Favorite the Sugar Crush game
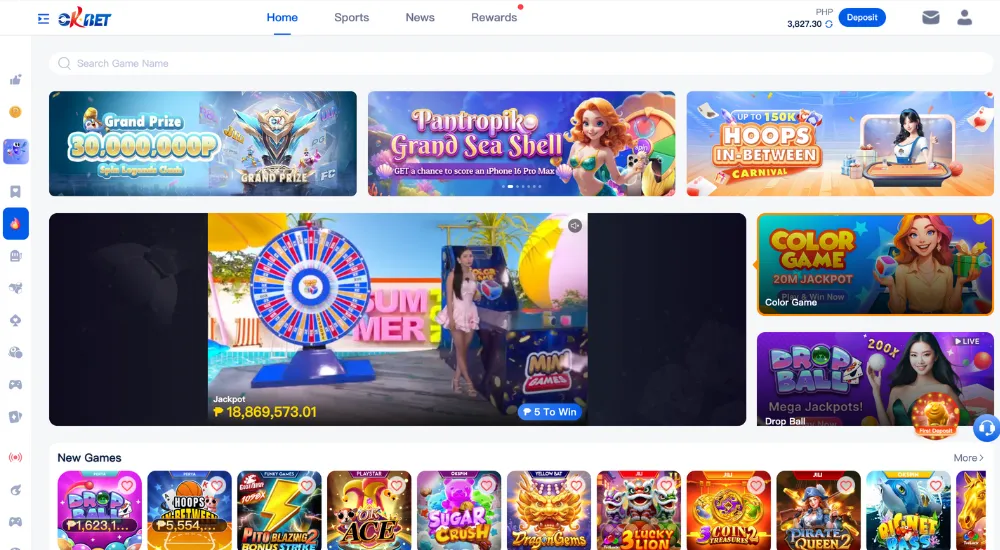 point(487,486)
